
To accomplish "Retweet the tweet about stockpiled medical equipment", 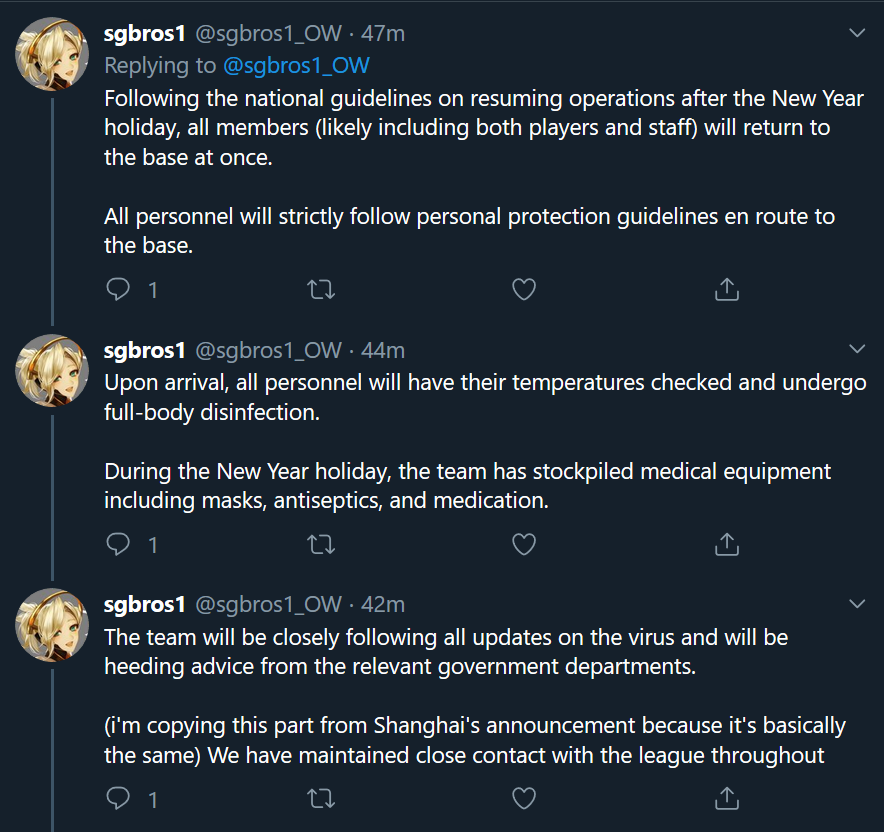I will (321, 544).
